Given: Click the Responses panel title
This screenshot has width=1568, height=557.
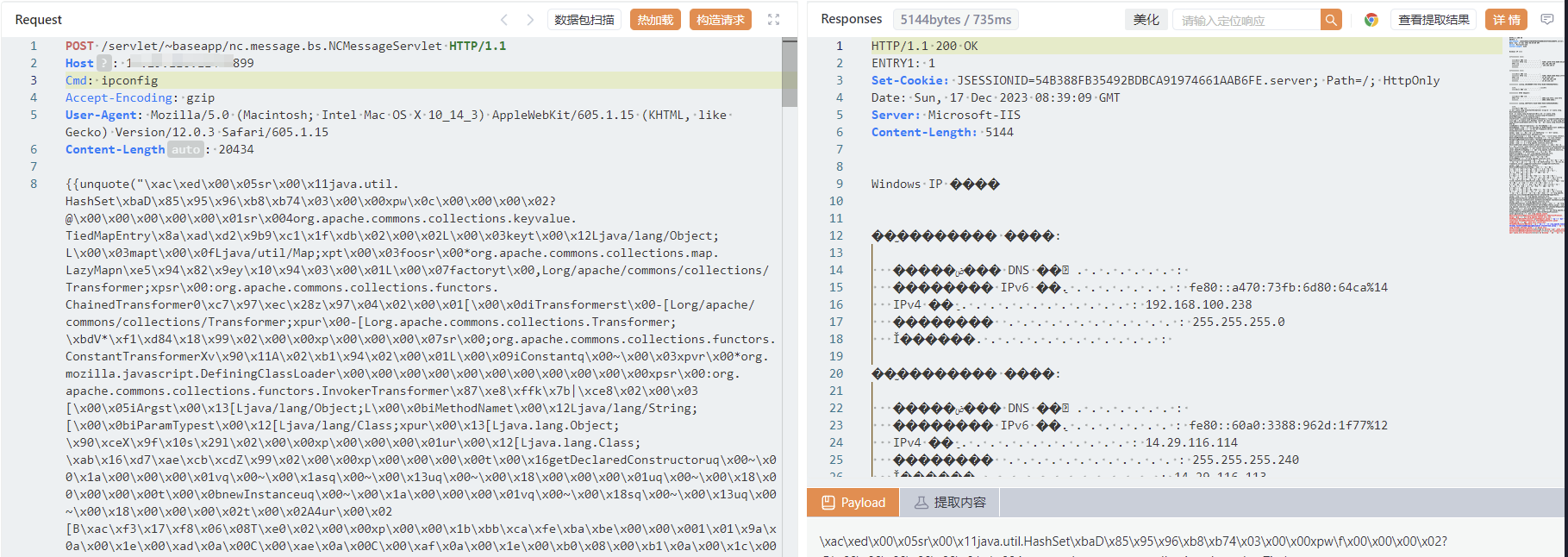Looking at the screenshot, I should (851, 19).
